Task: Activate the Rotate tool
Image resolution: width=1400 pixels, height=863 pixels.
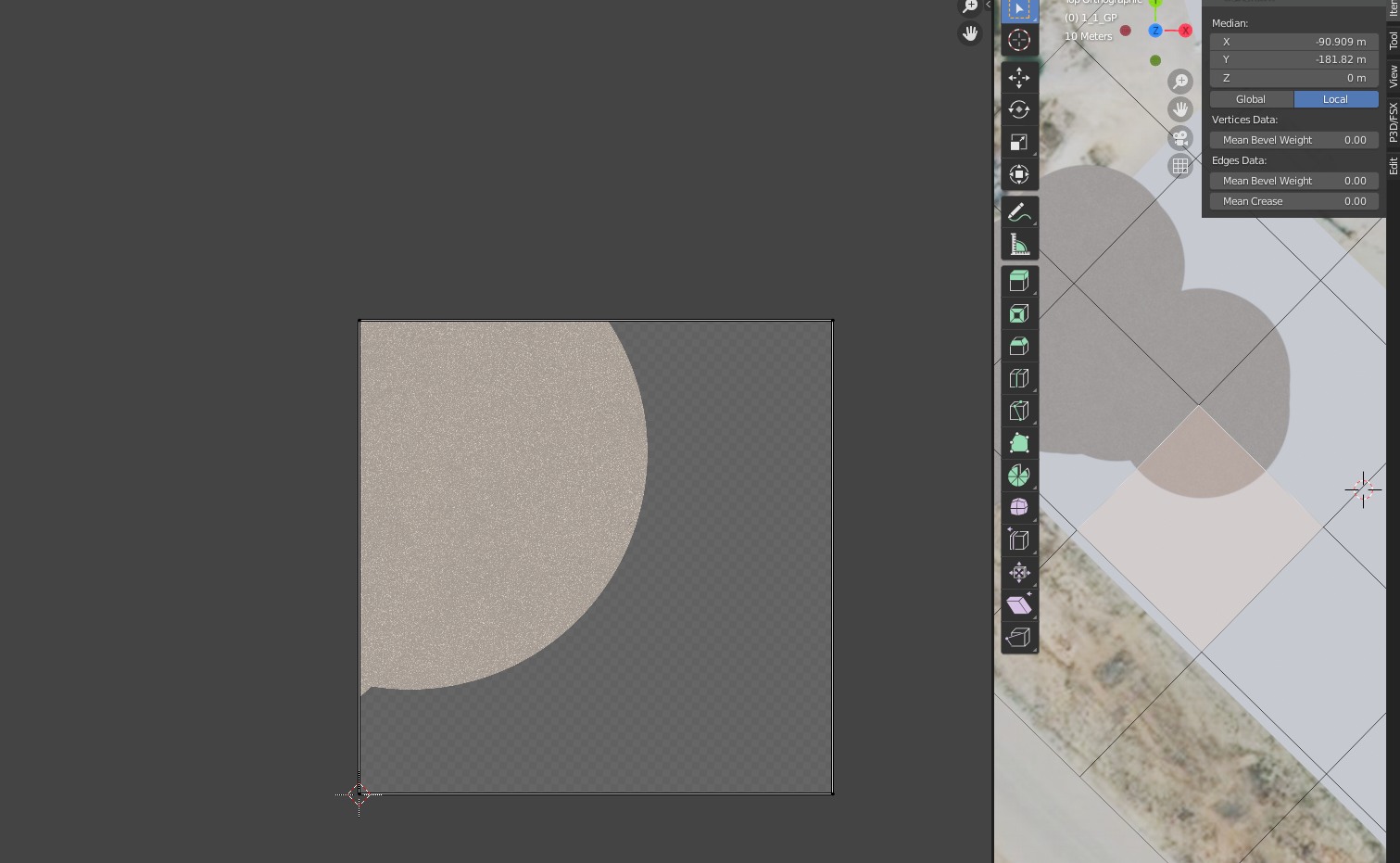Action: [1018, 110]
